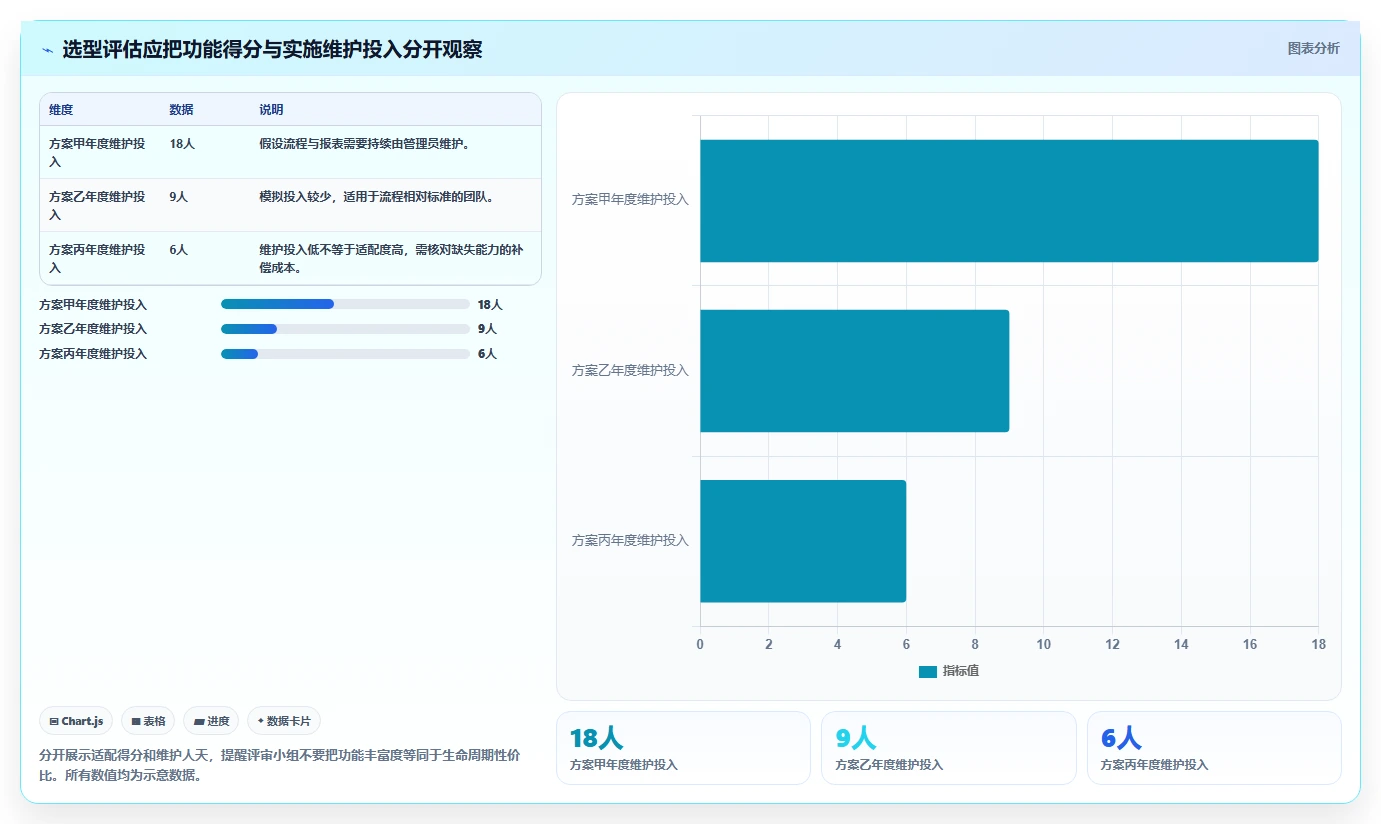Click 方案乙年度维护投入 progress bar

[x=345, y=328]
